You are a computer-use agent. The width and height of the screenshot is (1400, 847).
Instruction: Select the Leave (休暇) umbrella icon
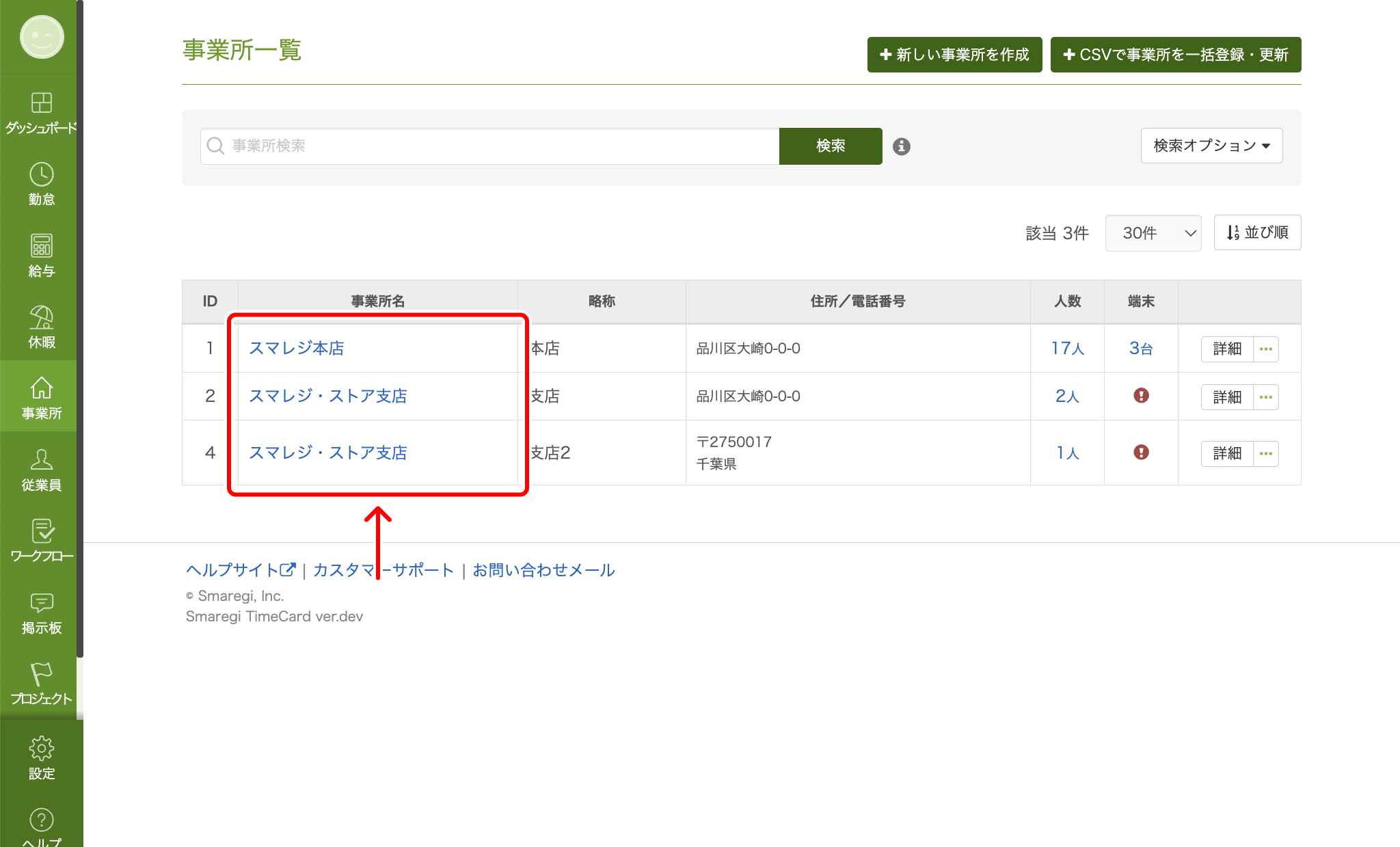(x=41, y=318)
